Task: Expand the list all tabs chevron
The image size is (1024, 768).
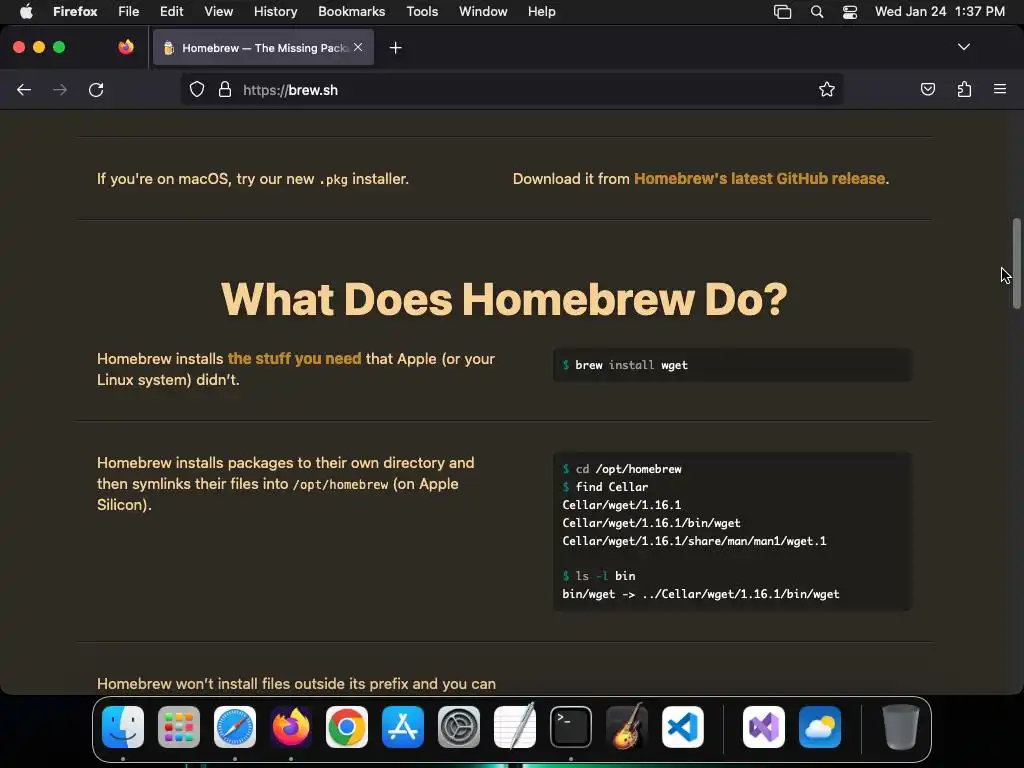Action: pyautogui.click(x=963, y=47)
